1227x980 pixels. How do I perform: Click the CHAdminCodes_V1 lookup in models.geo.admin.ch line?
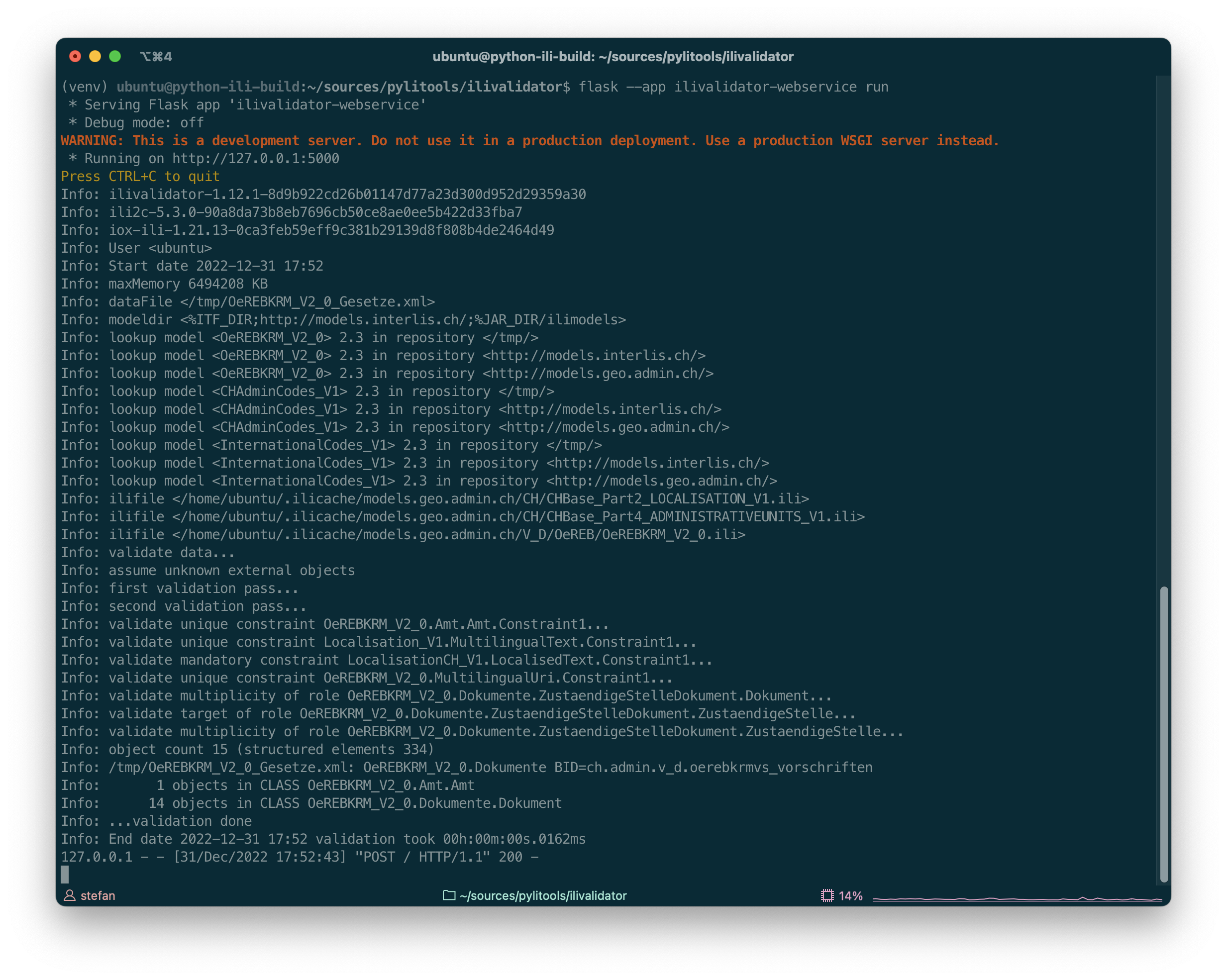pos(395,427)
